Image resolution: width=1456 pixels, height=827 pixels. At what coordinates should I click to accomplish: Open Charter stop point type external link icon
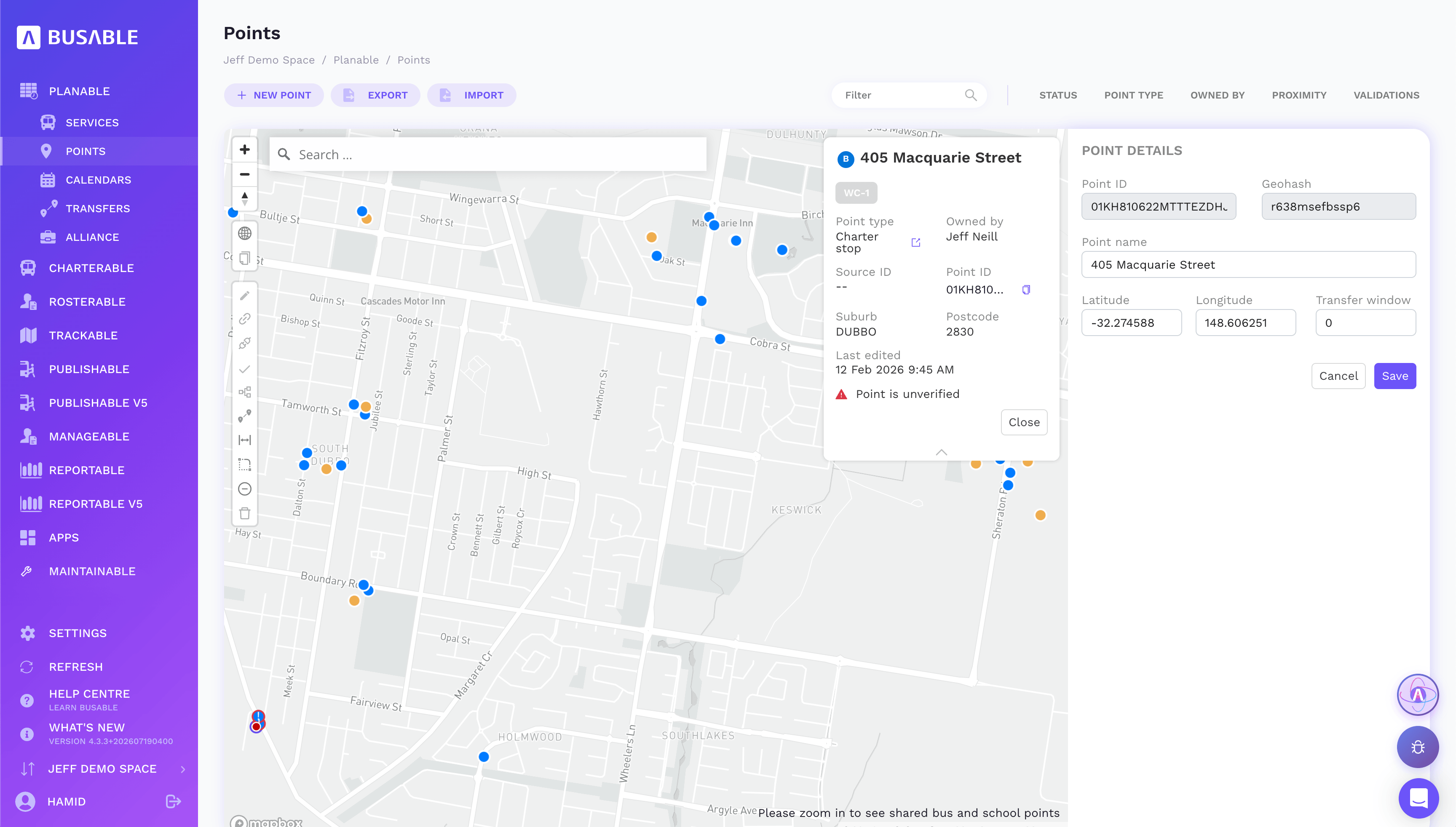point(915,243)
